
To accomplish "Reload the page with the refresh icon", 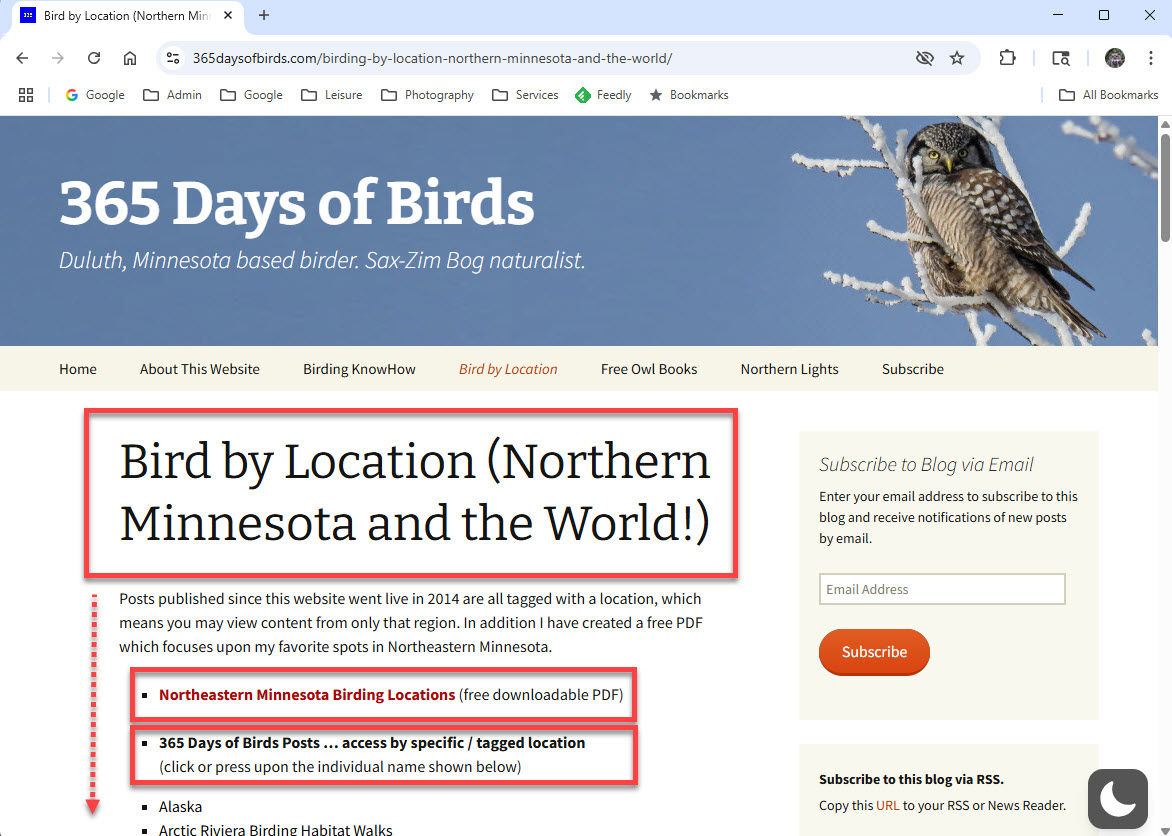I will 94,58.
